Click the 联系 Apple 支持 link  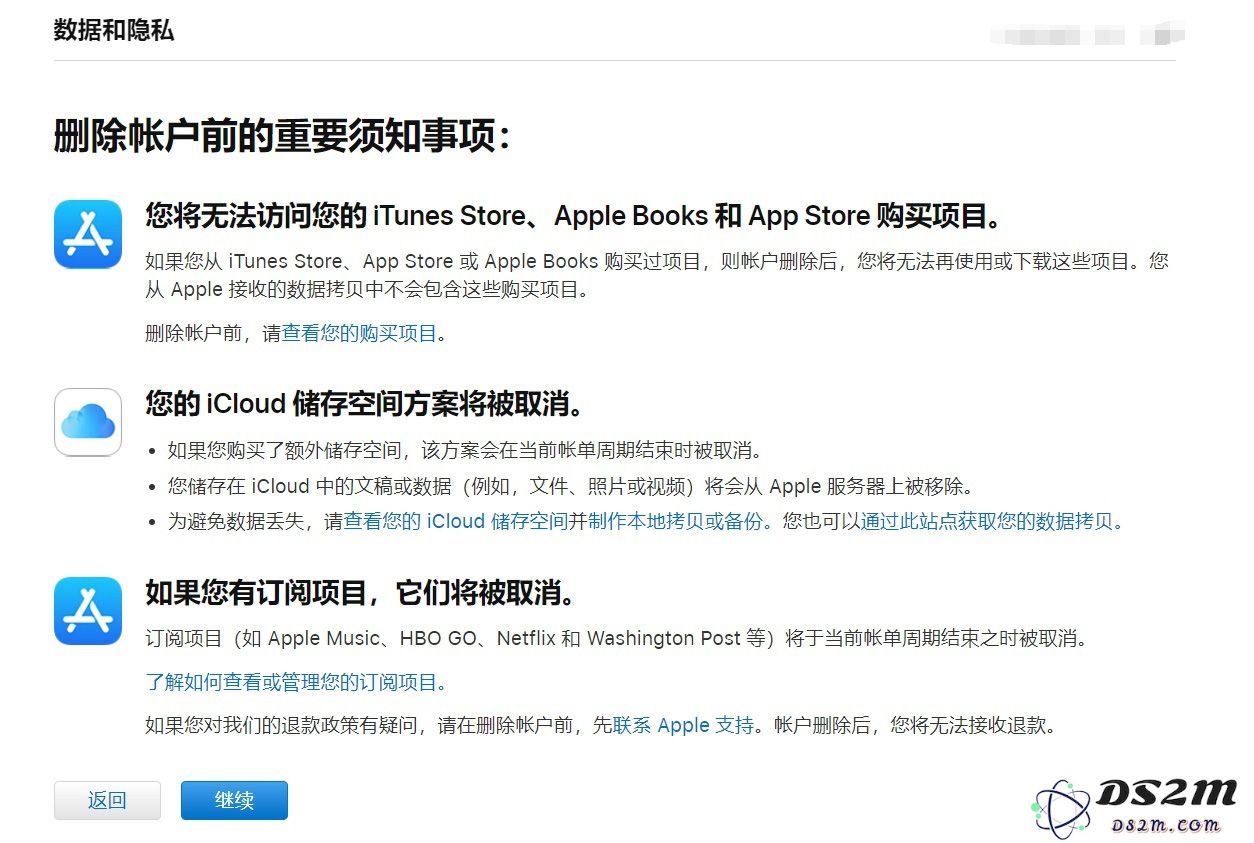click(x=683, y=725)
